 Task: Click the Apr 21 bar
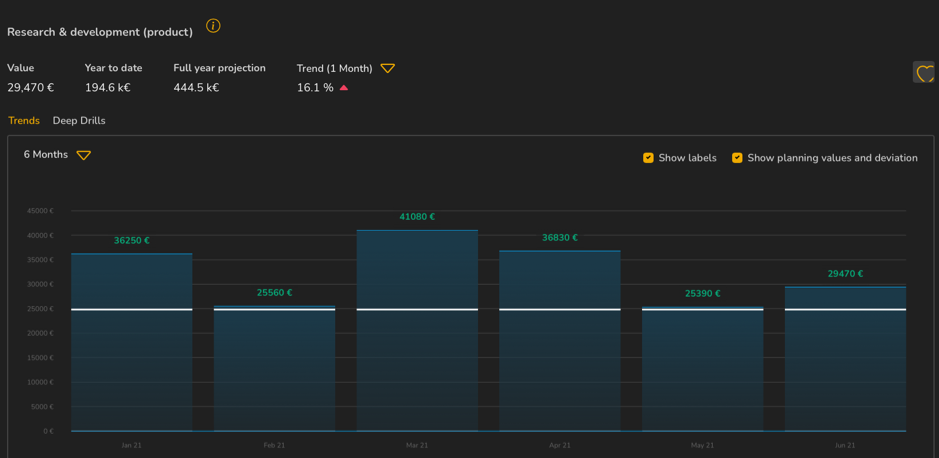click(x=559, y=350)
